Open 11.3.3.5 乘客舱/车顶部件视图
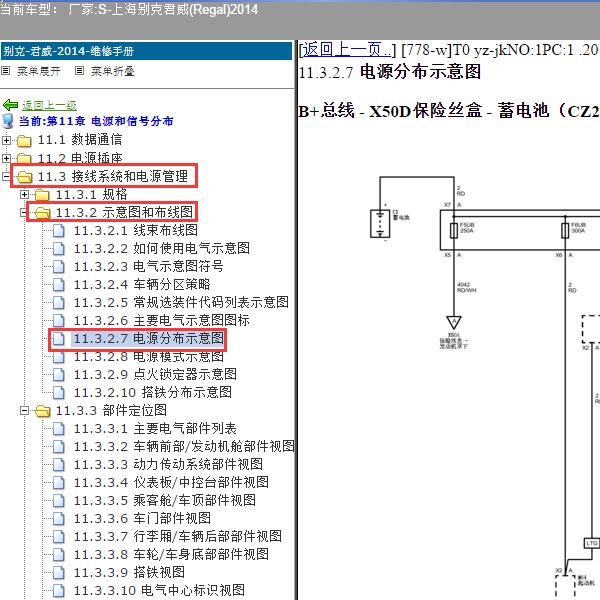 (x=165, y=501)
